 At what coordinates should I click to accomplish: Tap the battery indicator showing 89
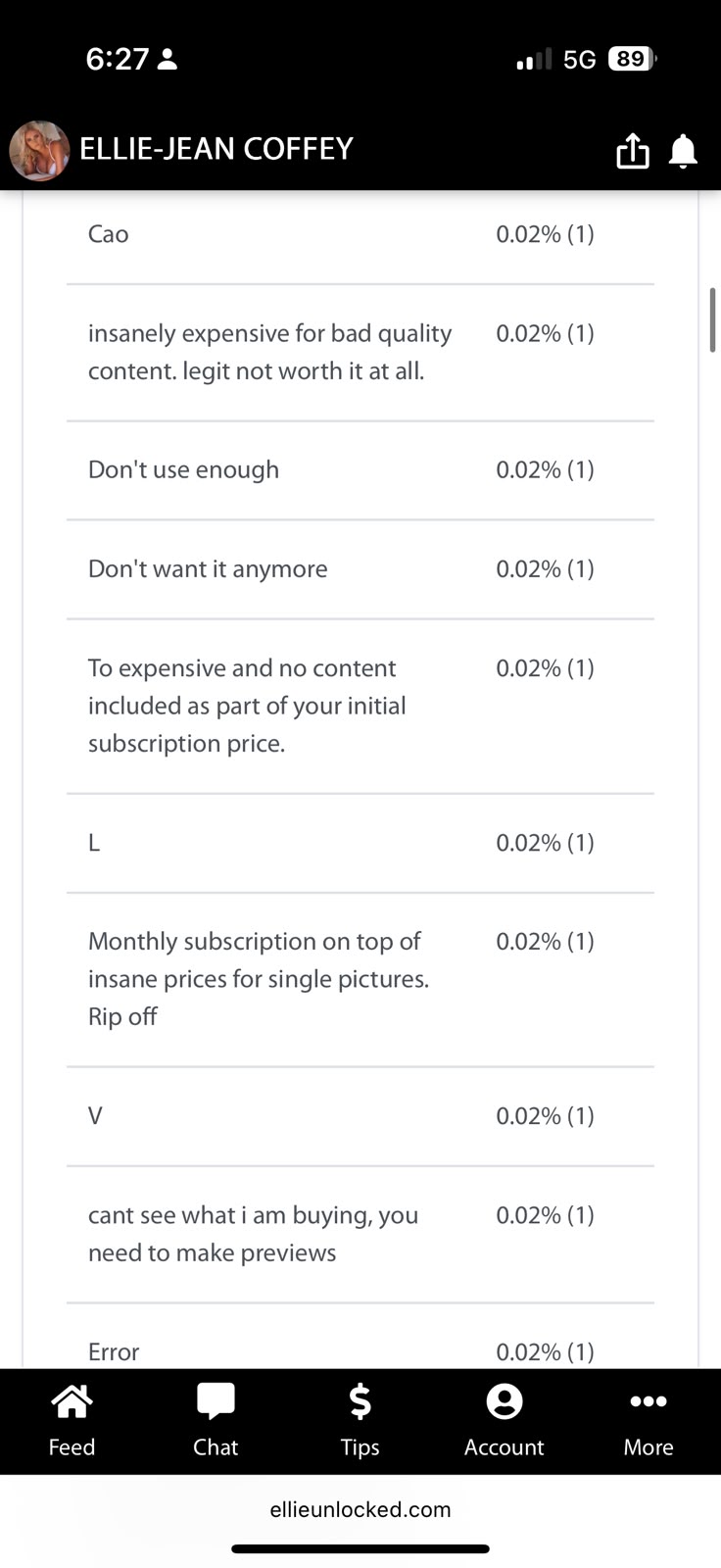pyautogui.click(x=632, y=59)
